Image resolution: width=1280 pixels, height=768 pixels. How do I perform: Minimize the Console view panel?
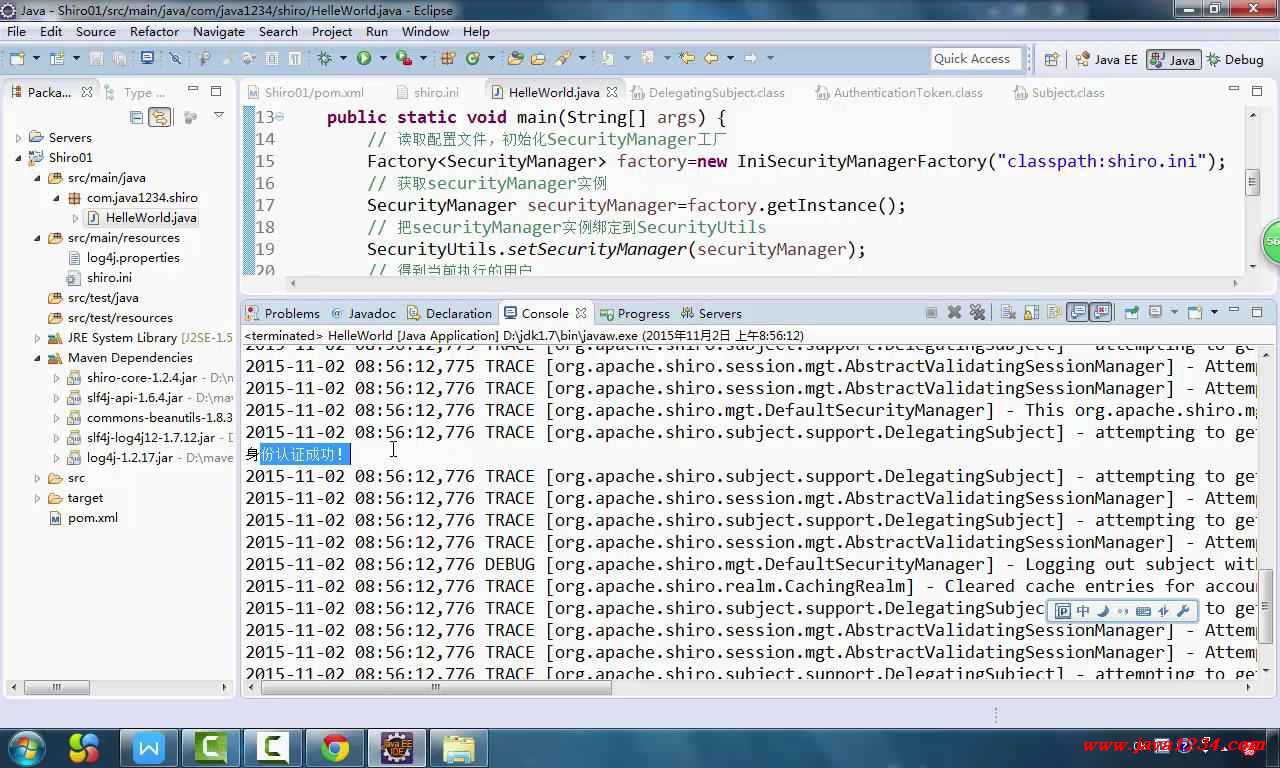pos(1233,311)
